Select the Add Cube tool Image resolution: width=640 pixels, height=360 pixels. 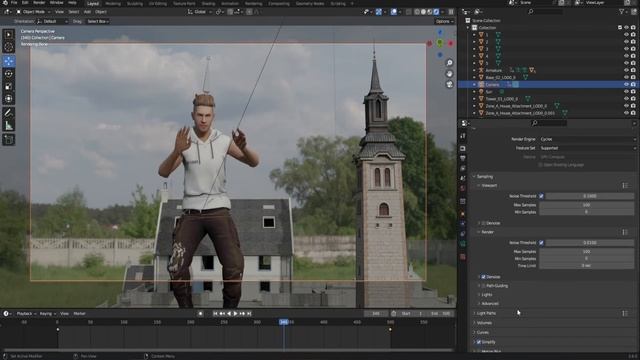click(x=9, y=140)
